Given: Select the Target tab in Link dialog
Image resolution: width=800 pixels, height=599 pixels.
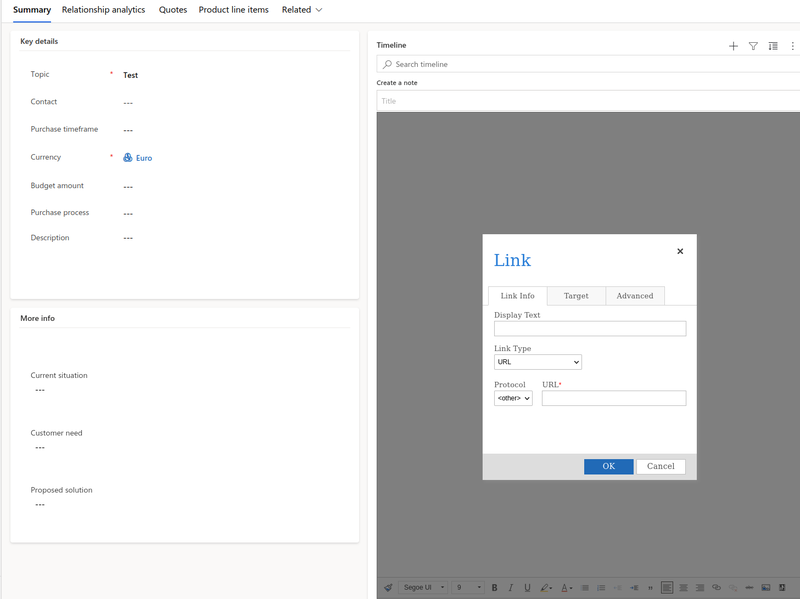Looking at the screenshot, I should [x=576, y=296].
